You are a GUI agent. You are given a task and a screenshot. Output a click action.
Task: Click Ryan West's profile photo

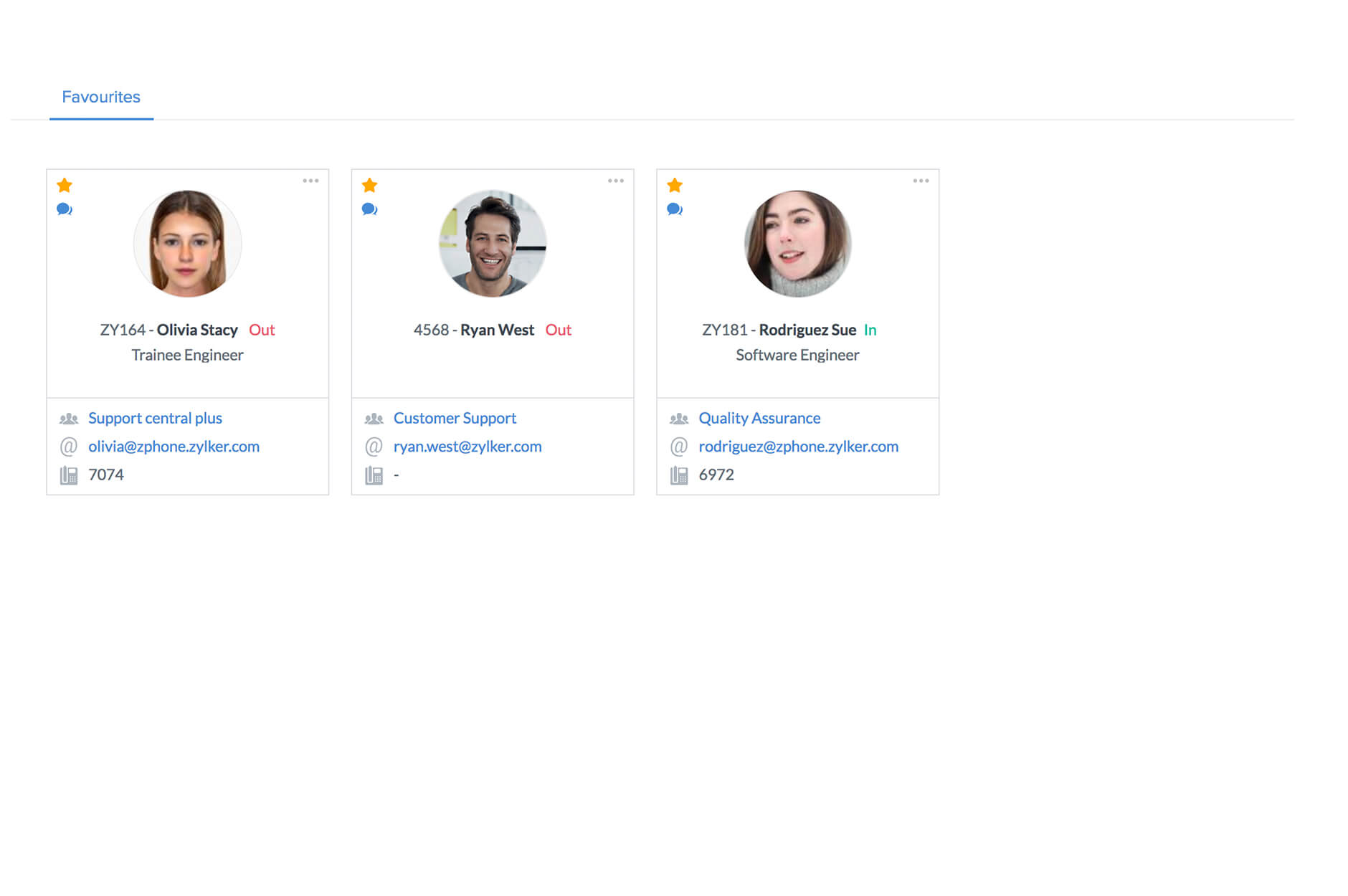click(x=493, y=244)
